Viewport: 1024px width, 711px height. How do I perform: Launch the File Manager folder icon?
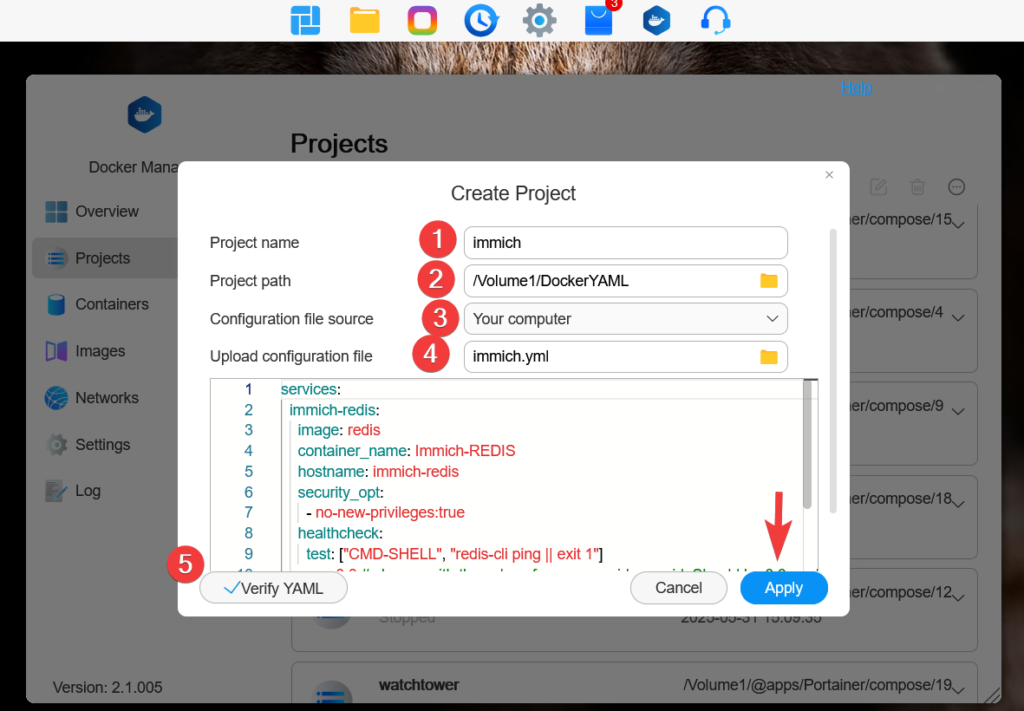pos(365,20)
